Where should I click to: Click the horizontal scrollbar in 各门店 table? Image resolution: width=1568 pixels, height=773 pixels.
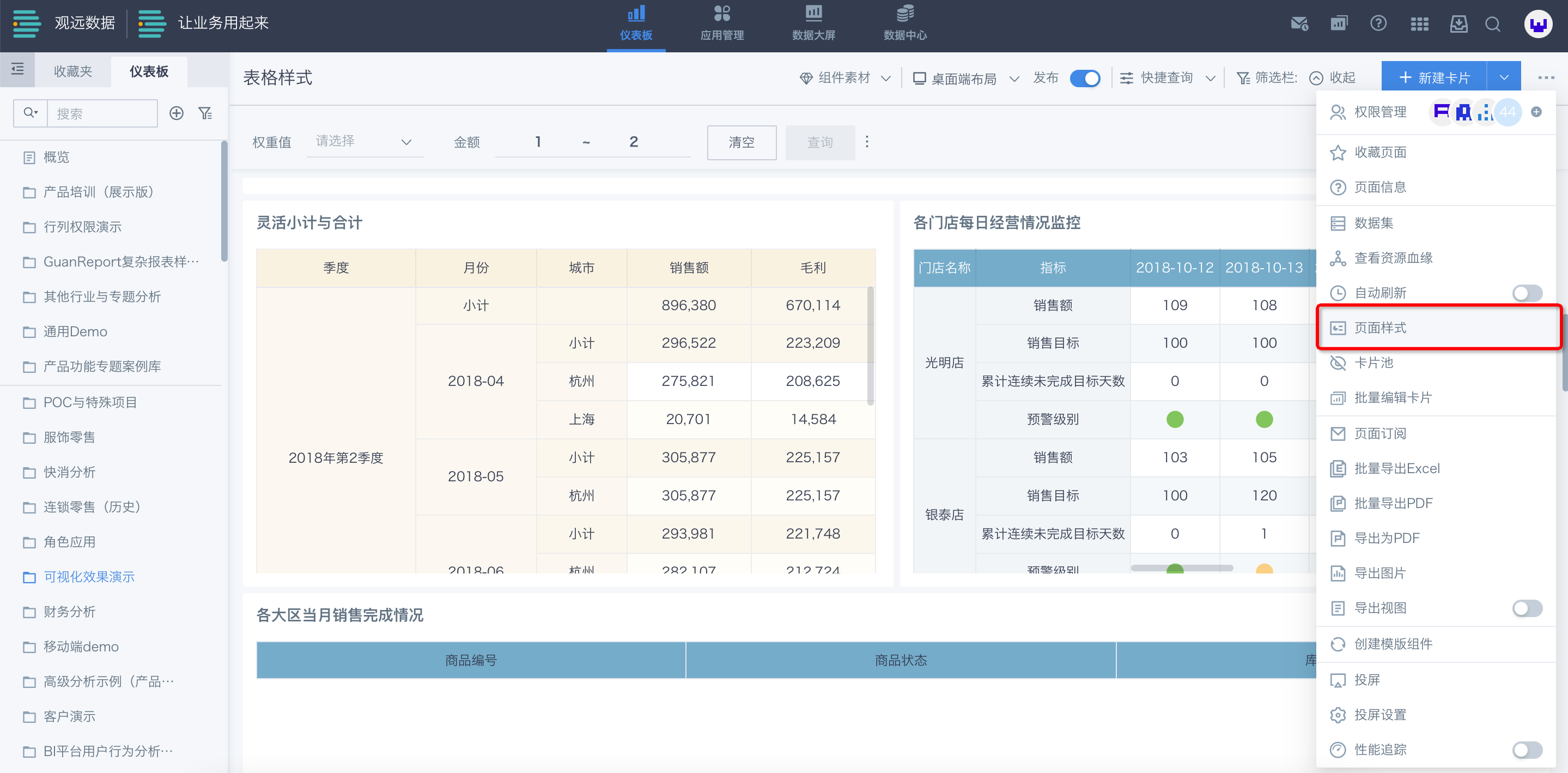1182,567
